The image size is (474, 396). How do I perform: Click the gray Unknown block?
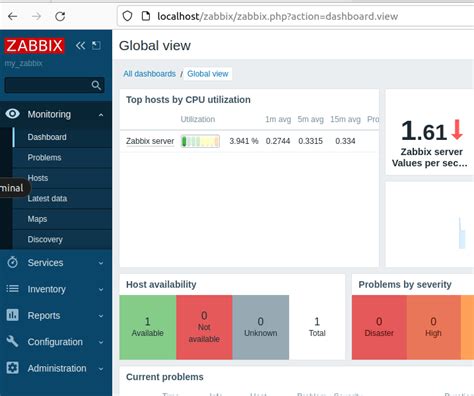[x=260, y=327]
